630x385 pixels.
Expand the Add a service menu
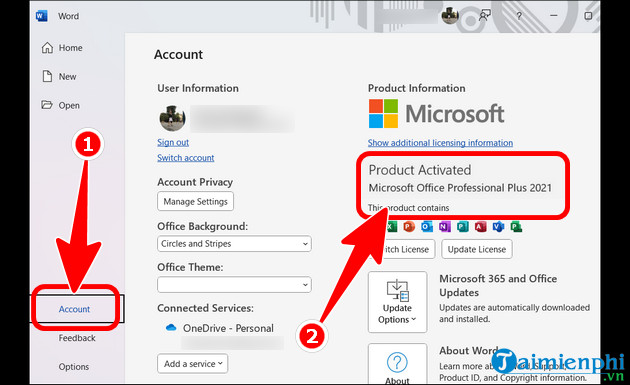pyautogui.click(x=192, y=364)
